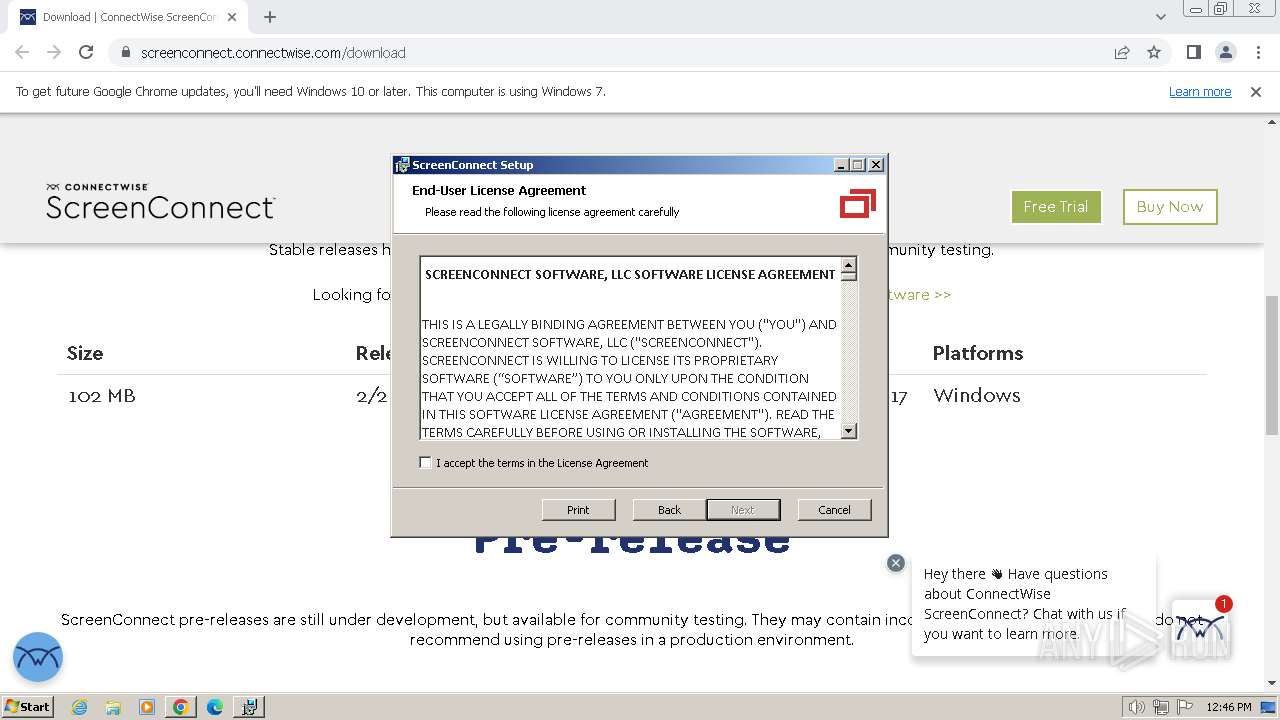Click the ConnectWise ScreenConnect logo

[160, 201]
